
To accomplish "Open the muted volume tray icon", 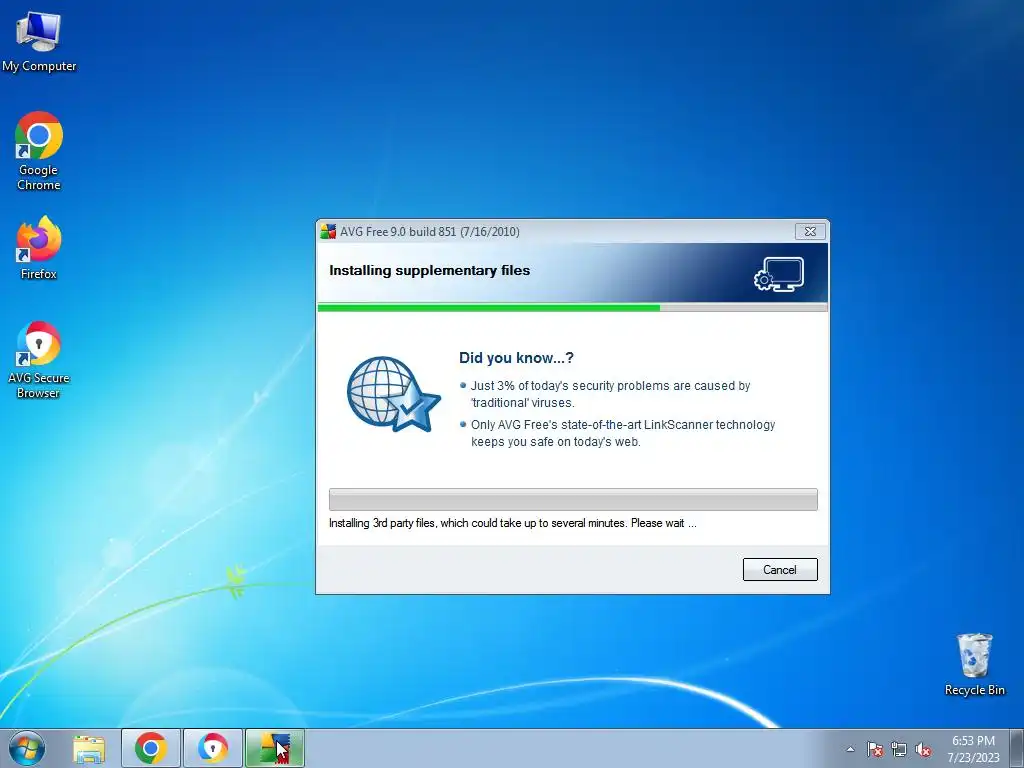I will click(x=923, y=749).
